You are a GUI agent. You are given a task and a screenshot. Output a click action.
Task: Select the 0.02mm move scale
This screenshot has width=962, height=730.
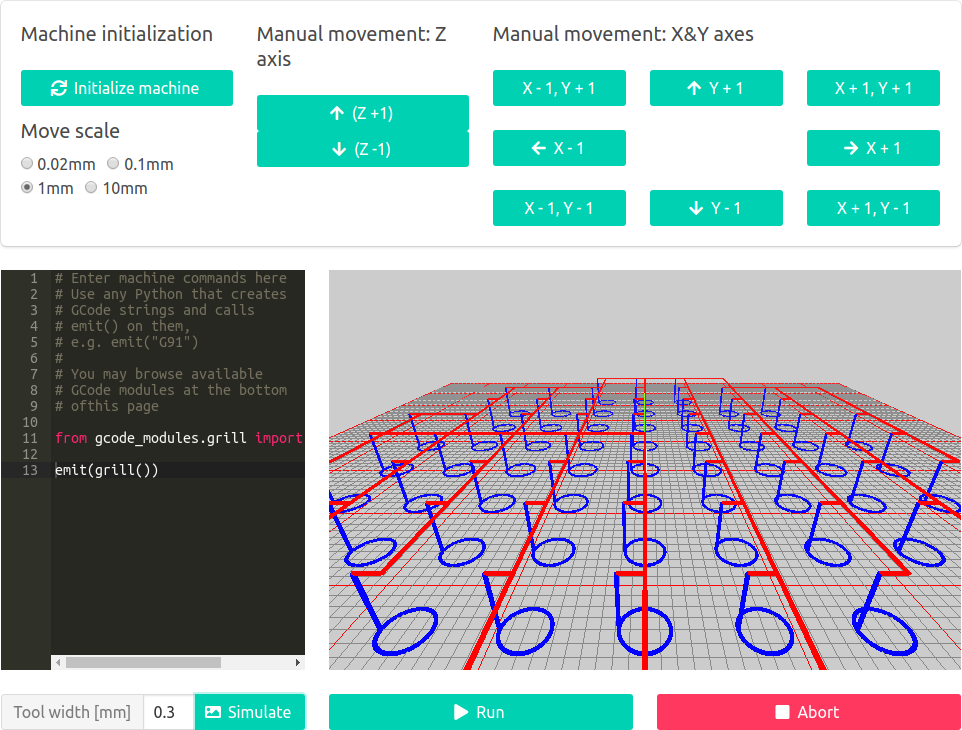(x=27, y=163)
